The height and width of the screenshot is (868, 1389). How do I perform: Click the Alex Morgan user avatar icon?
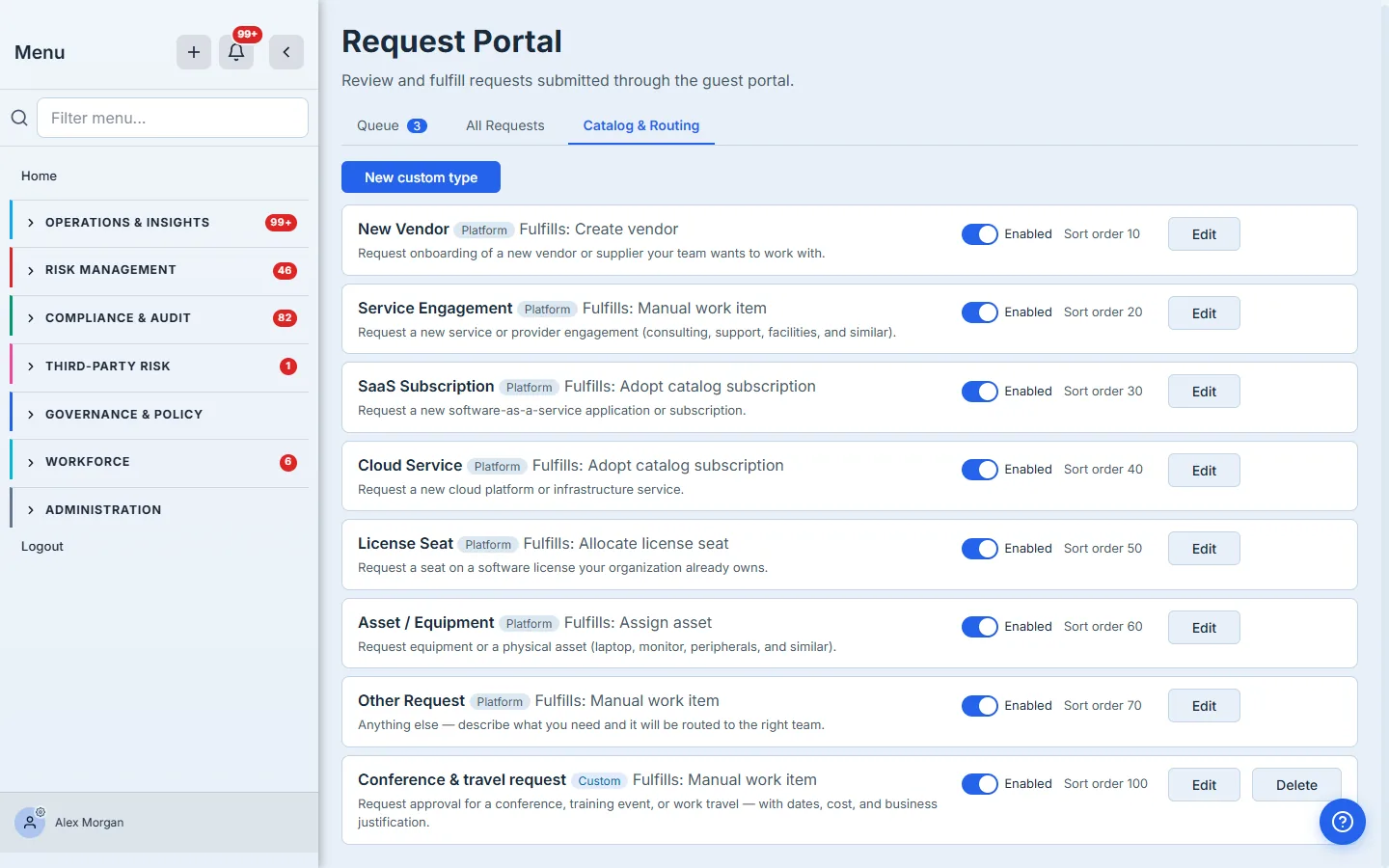tap(30, 823)
